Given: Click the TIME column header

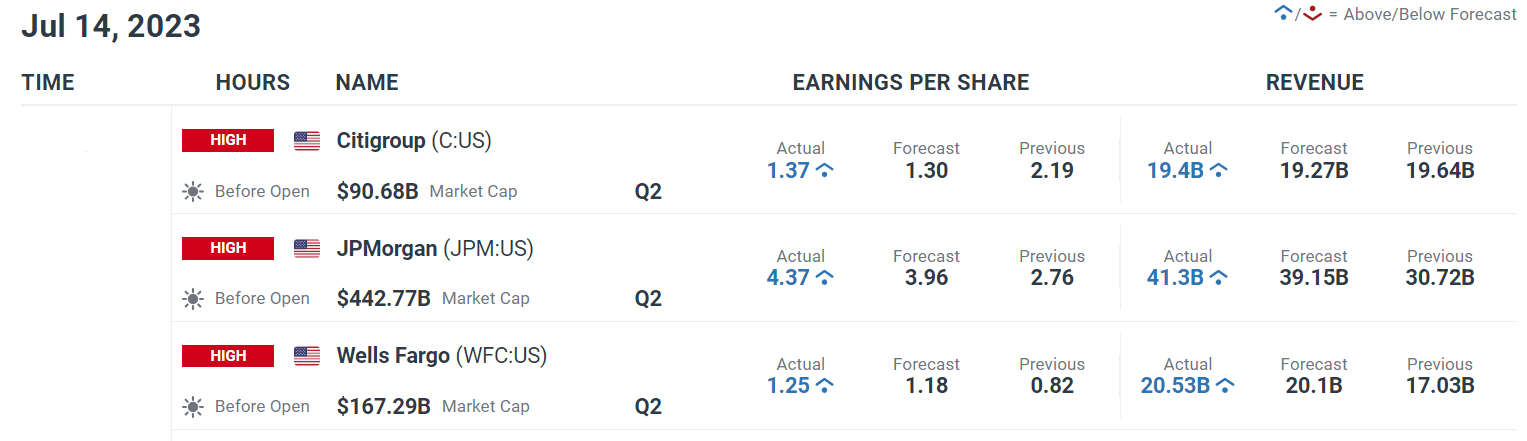Looking at the screenshot, I should pos(48,83).
